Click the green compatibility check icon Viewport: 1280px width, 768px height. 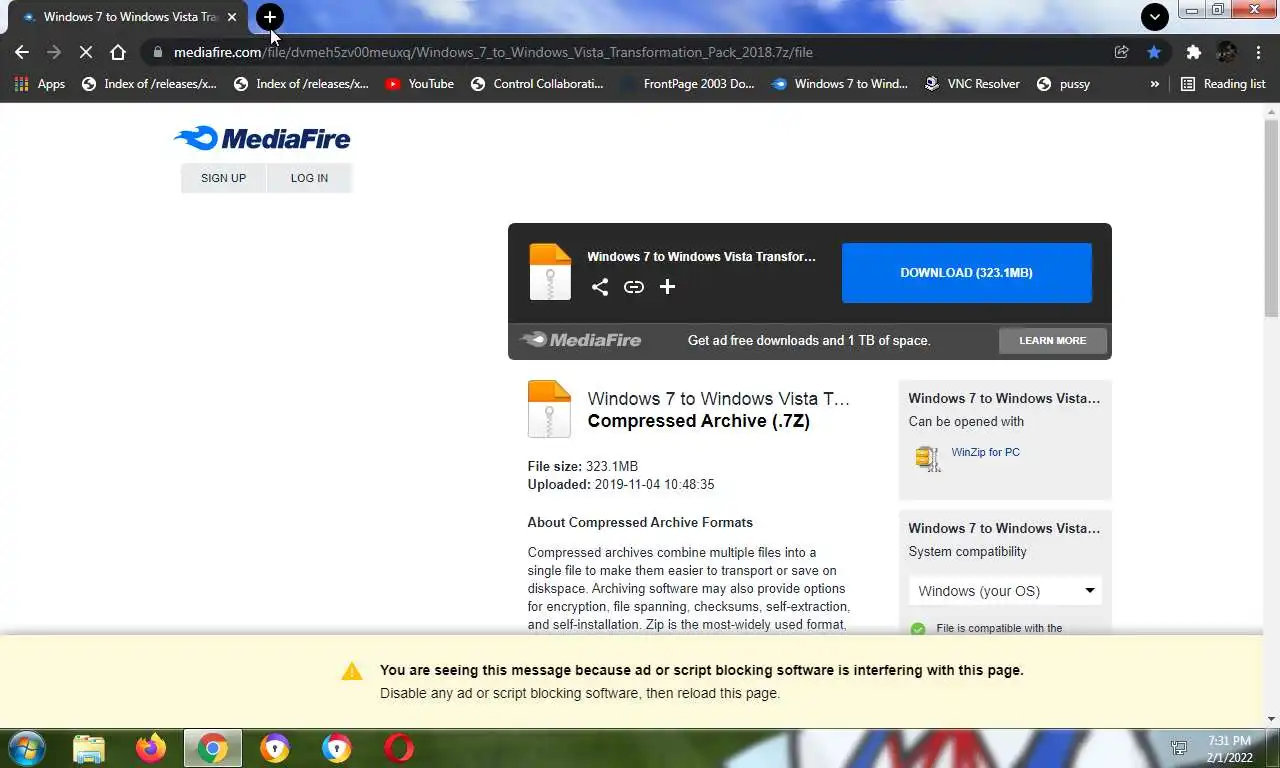tap(918, 629)
